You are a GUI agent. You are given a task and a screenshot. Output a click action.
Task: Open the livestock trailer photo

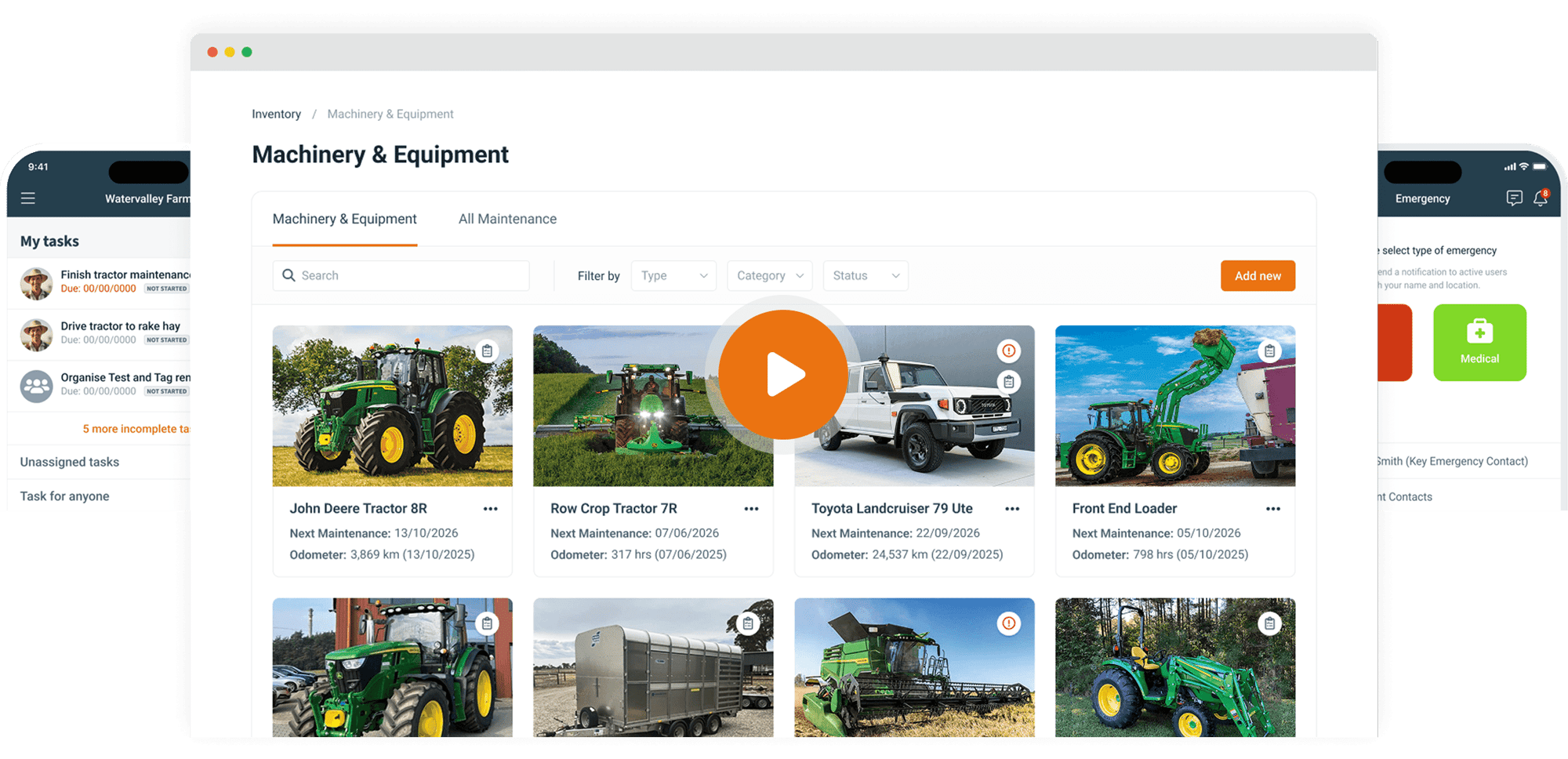tap(653, 668)
